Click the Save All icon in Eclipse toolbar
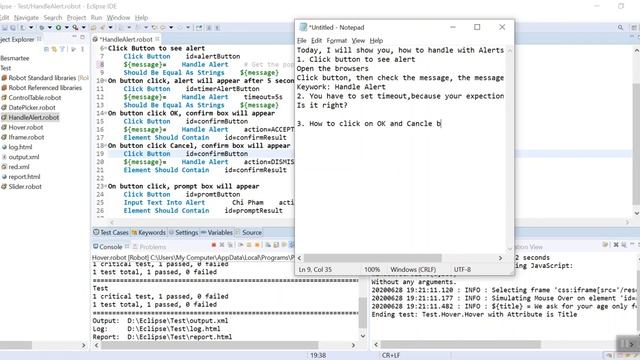 (x=13, y=27)
